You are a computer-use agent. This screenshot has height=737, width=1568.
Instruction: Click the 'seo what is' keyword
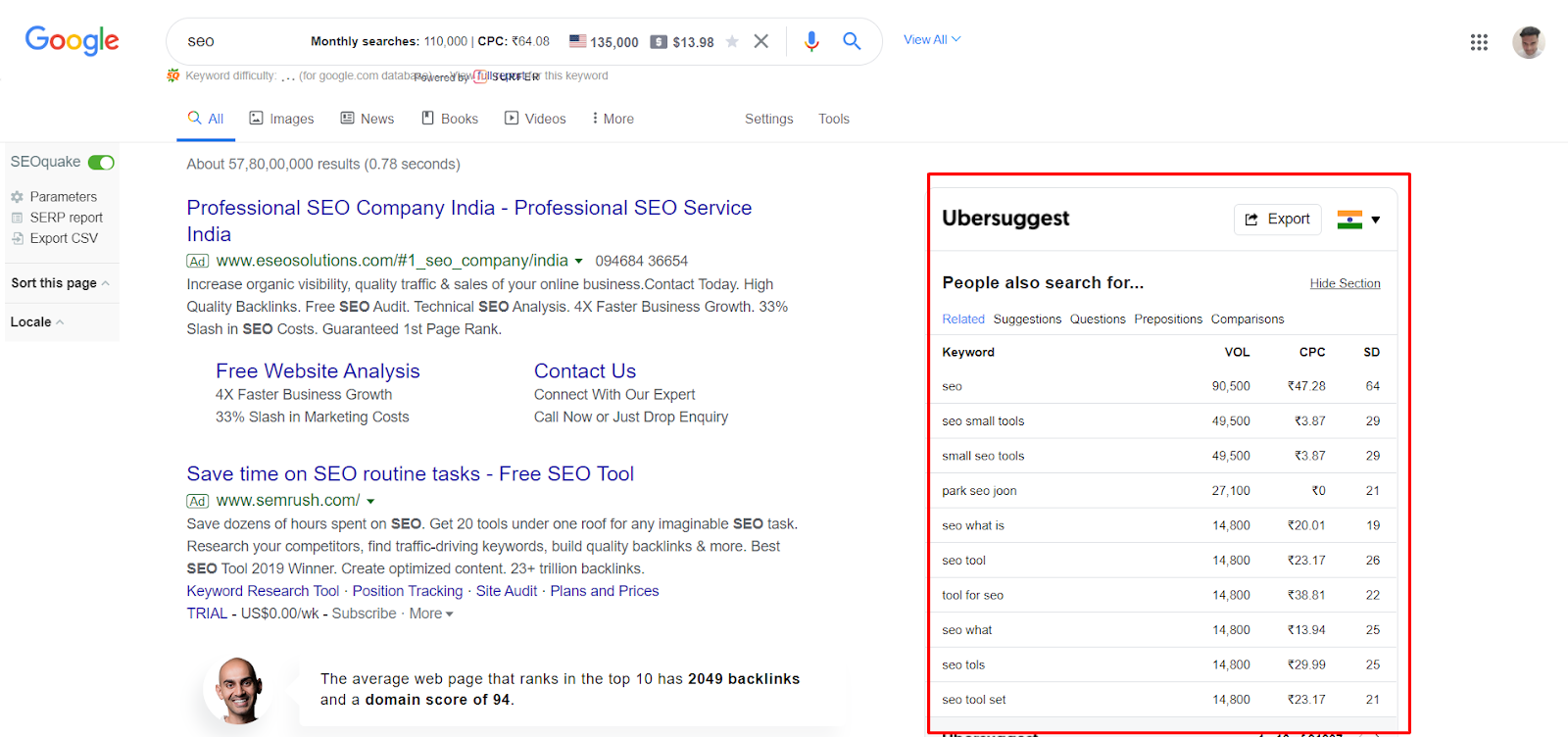pos(973,526)
